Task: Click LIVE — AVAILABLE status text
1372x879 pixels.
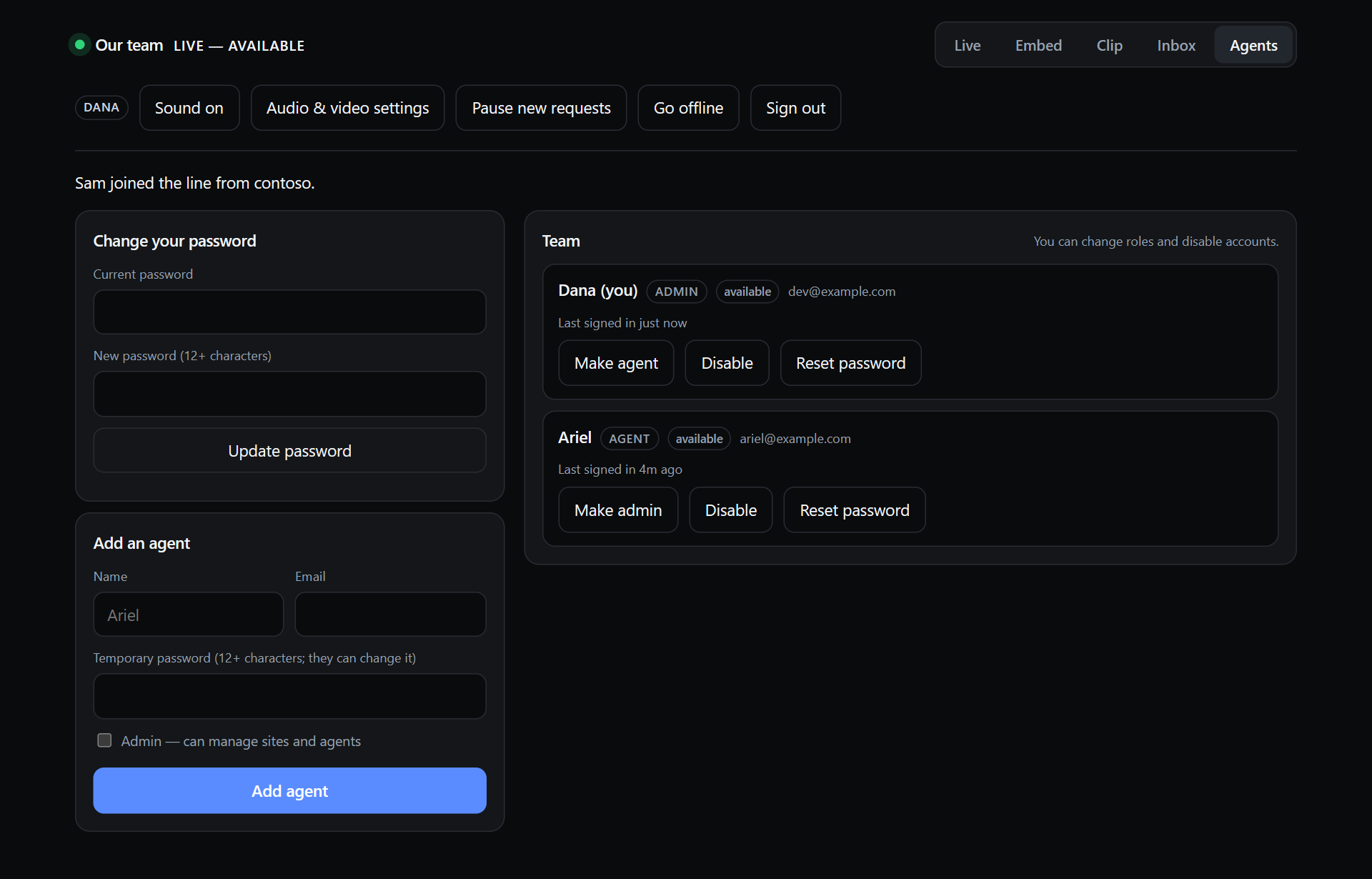Action: [239, 46]
